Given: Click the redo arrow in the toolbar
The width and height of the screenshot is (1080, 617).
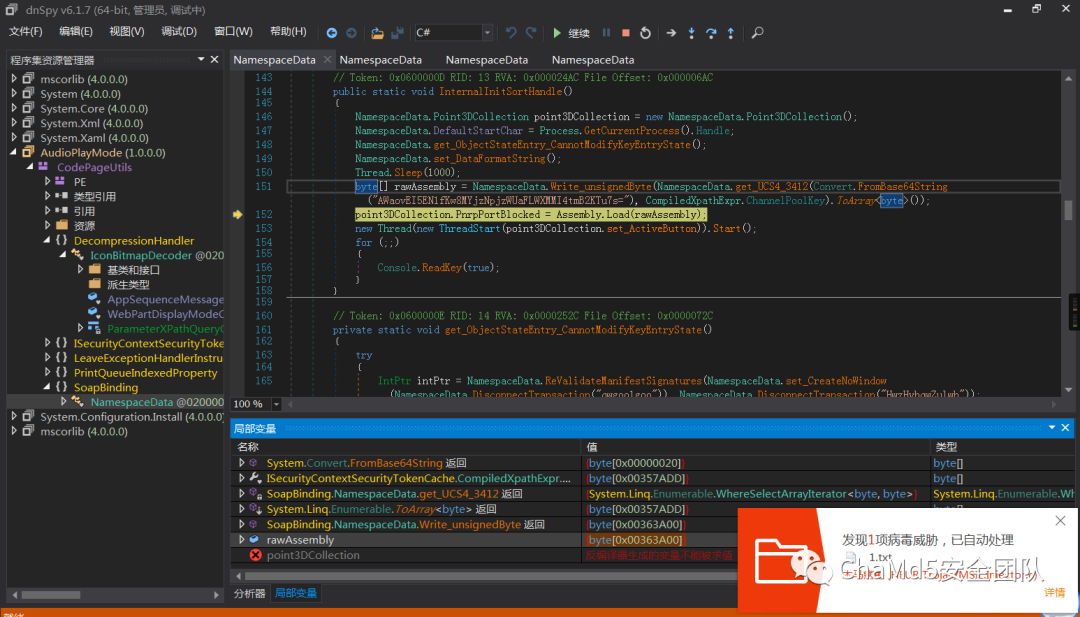Looking at the screenshot, I should click(530, 32).
